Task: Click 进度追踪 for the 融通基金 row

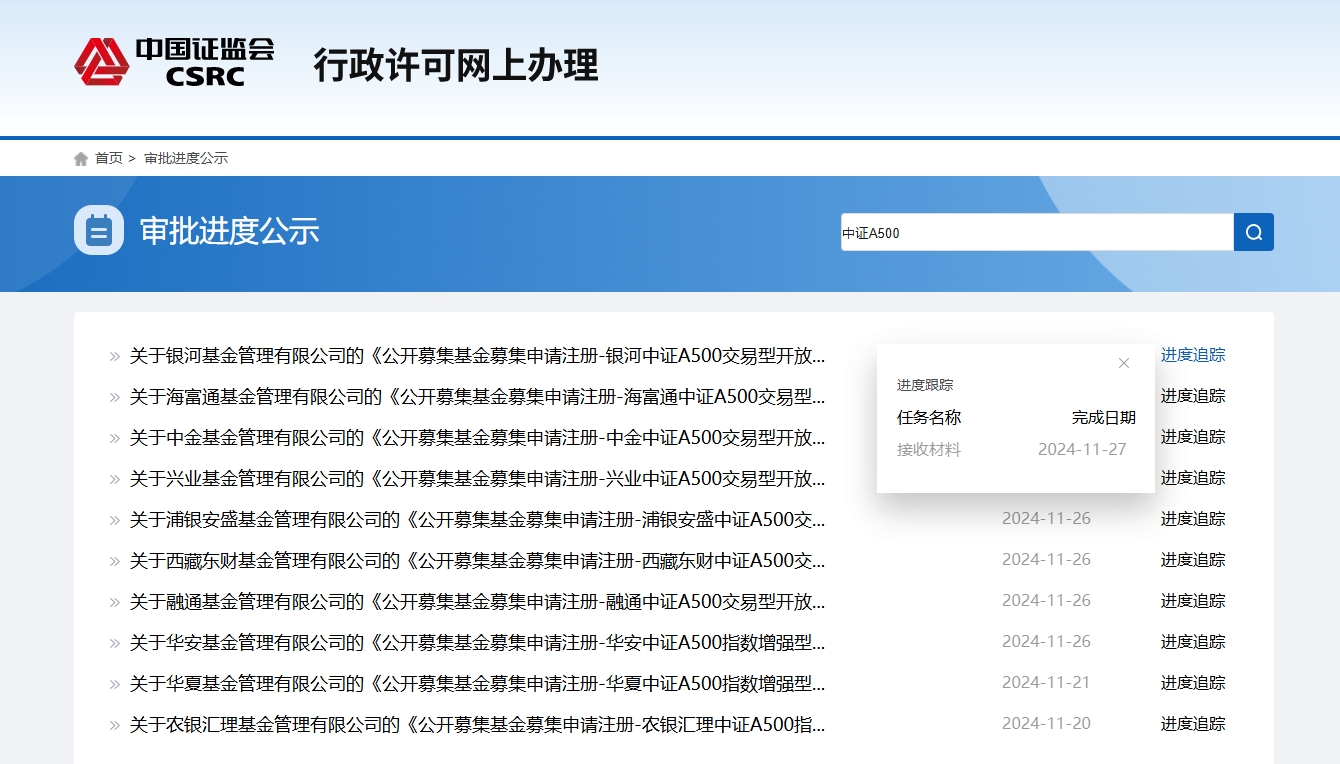Action: pos(1193,601)
